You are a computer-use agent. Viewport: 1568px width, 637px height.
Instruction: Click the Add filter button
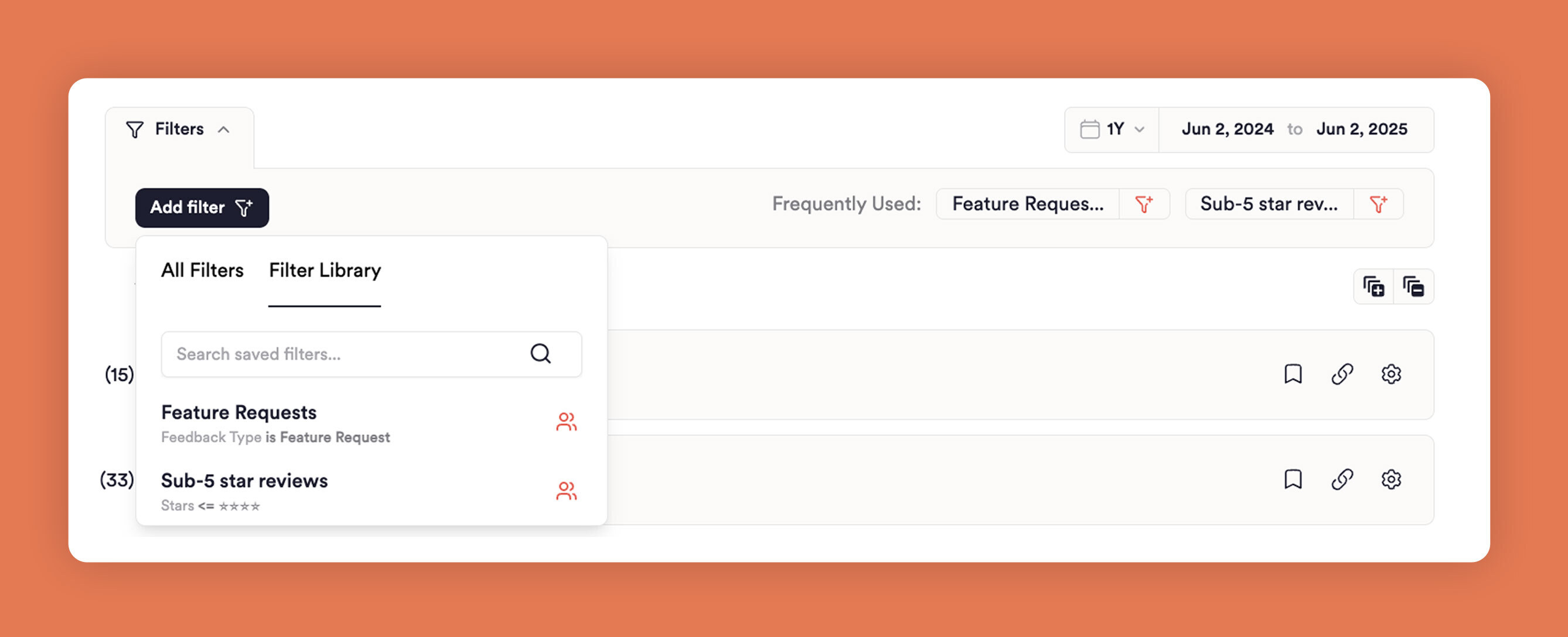(202, 207)
